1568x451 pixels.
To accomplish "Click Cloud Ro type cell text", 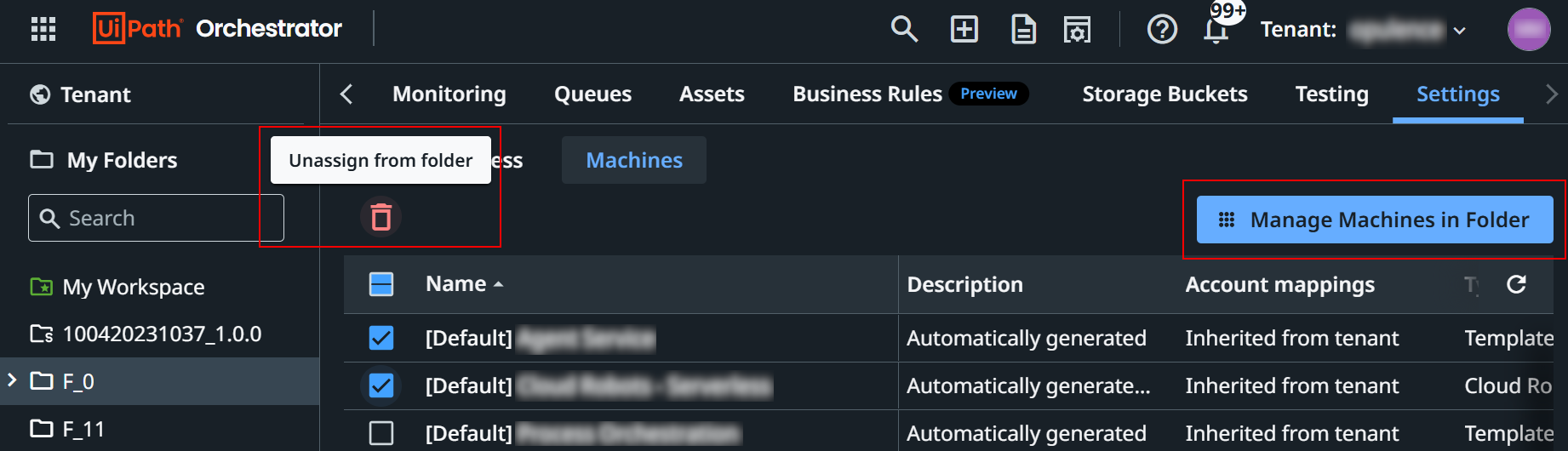I will pyautogui.click(x=1508, y=385).
